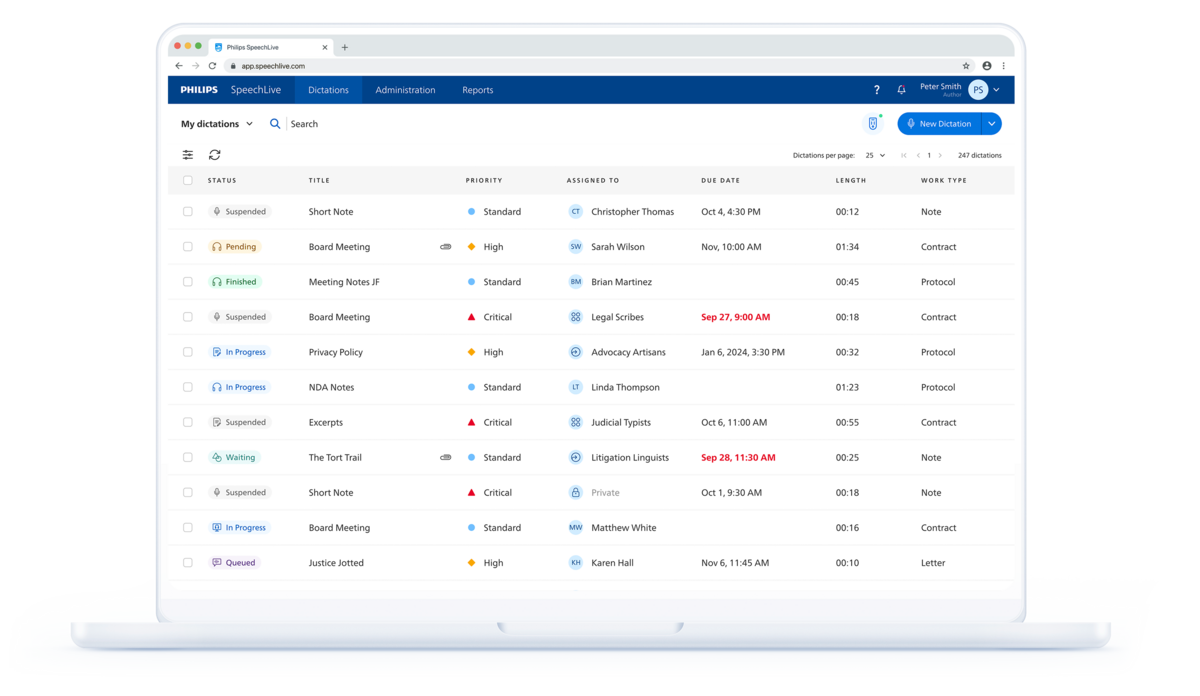This screenshot has width=1200, height=696.
Task: Click the SpeechMike device icon
Action: click(x=873, y=124)
